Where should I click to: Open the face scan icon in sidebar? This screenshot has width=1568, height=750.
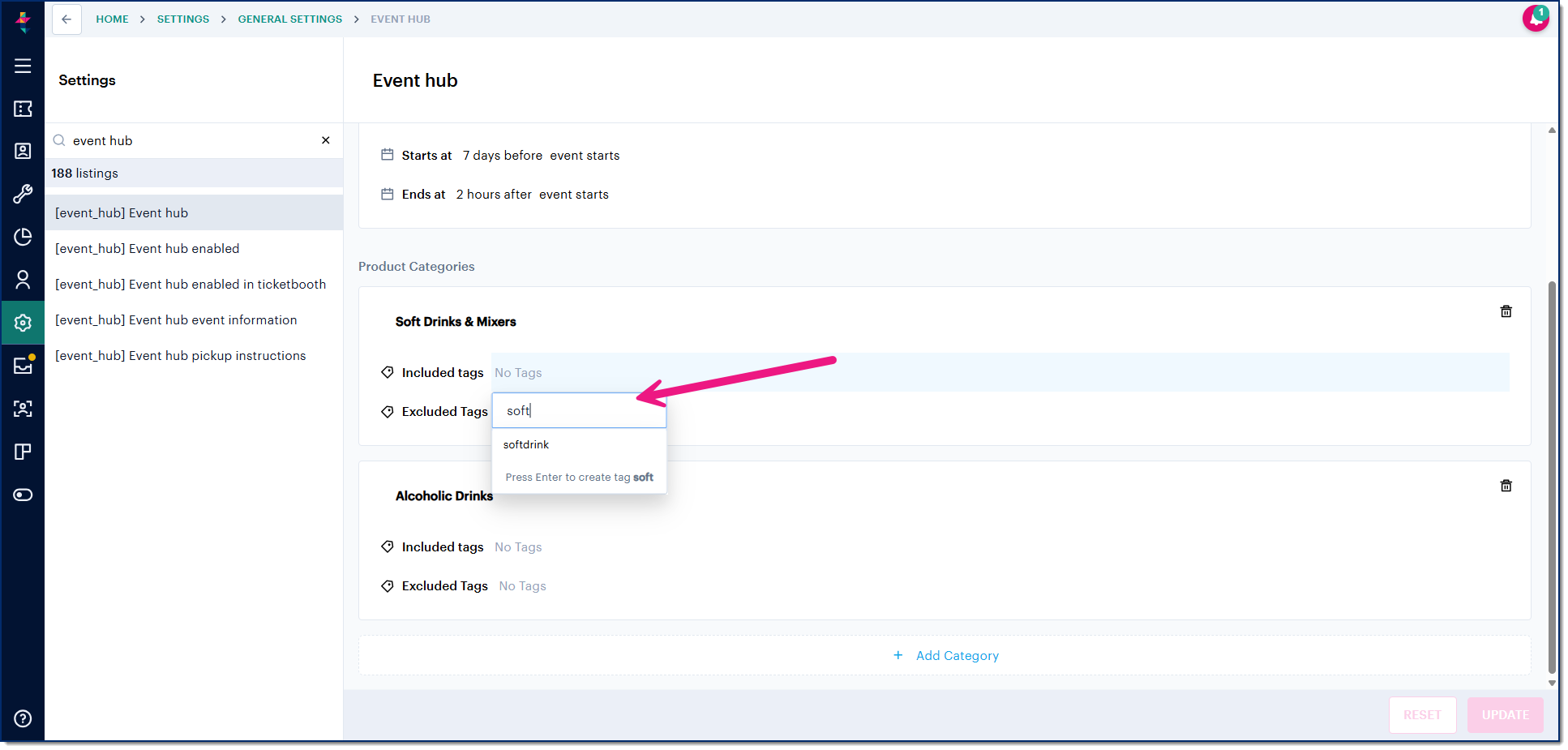[23, 409]
